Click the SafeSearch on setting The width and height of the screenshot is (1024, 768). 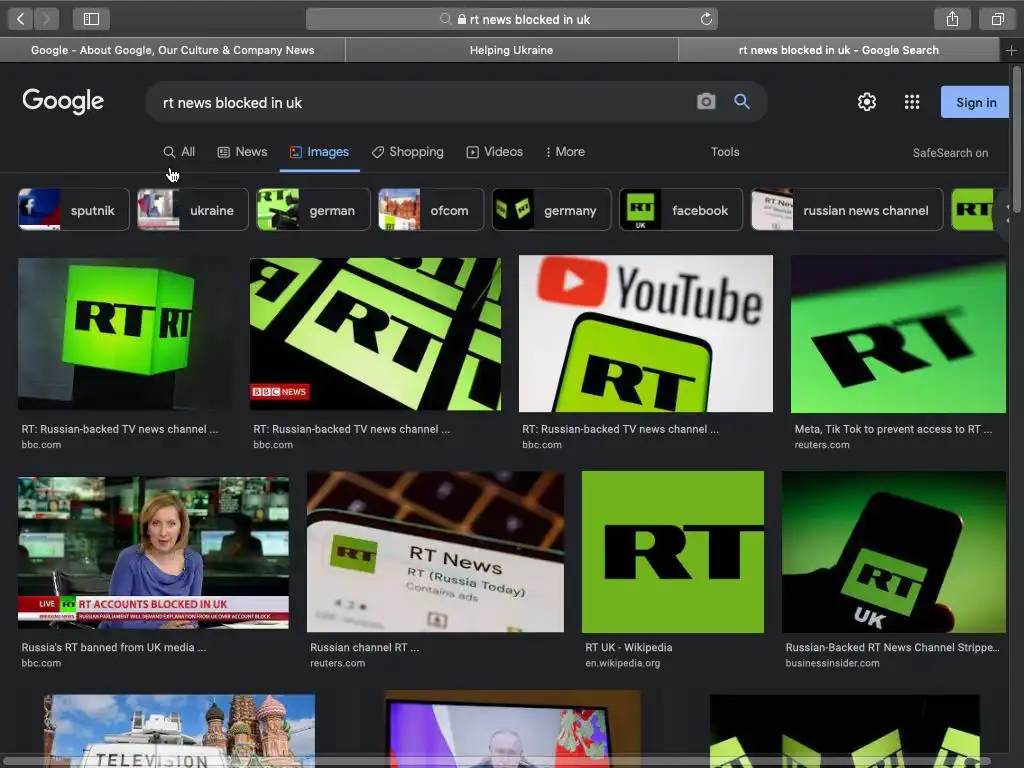(x=950, y=153)
